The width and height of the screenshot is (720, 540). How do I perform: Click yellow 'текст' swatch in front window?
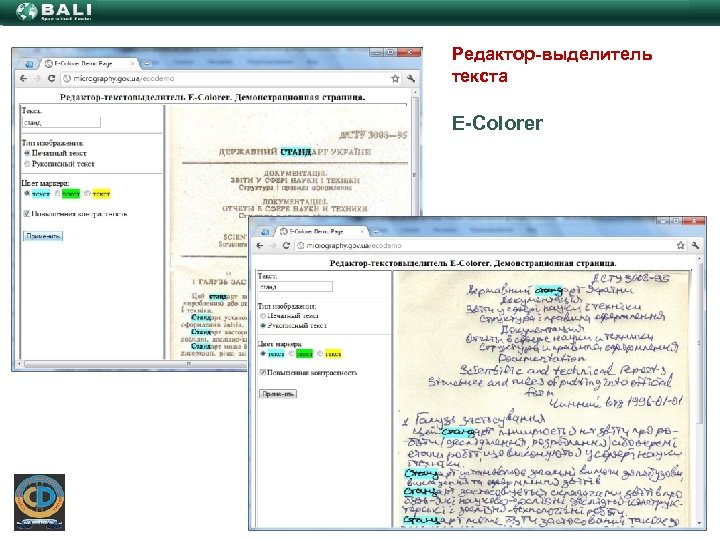(333, 354)
